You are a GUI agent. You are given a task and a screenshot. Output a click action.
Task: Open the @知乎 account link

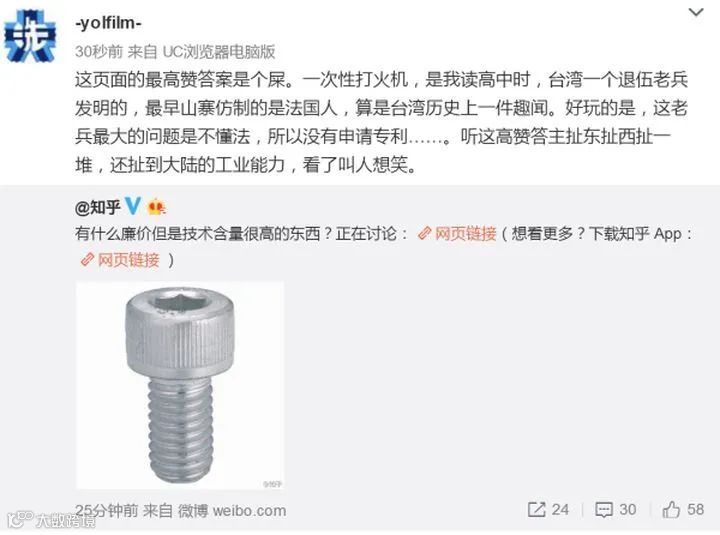(98, 207)
